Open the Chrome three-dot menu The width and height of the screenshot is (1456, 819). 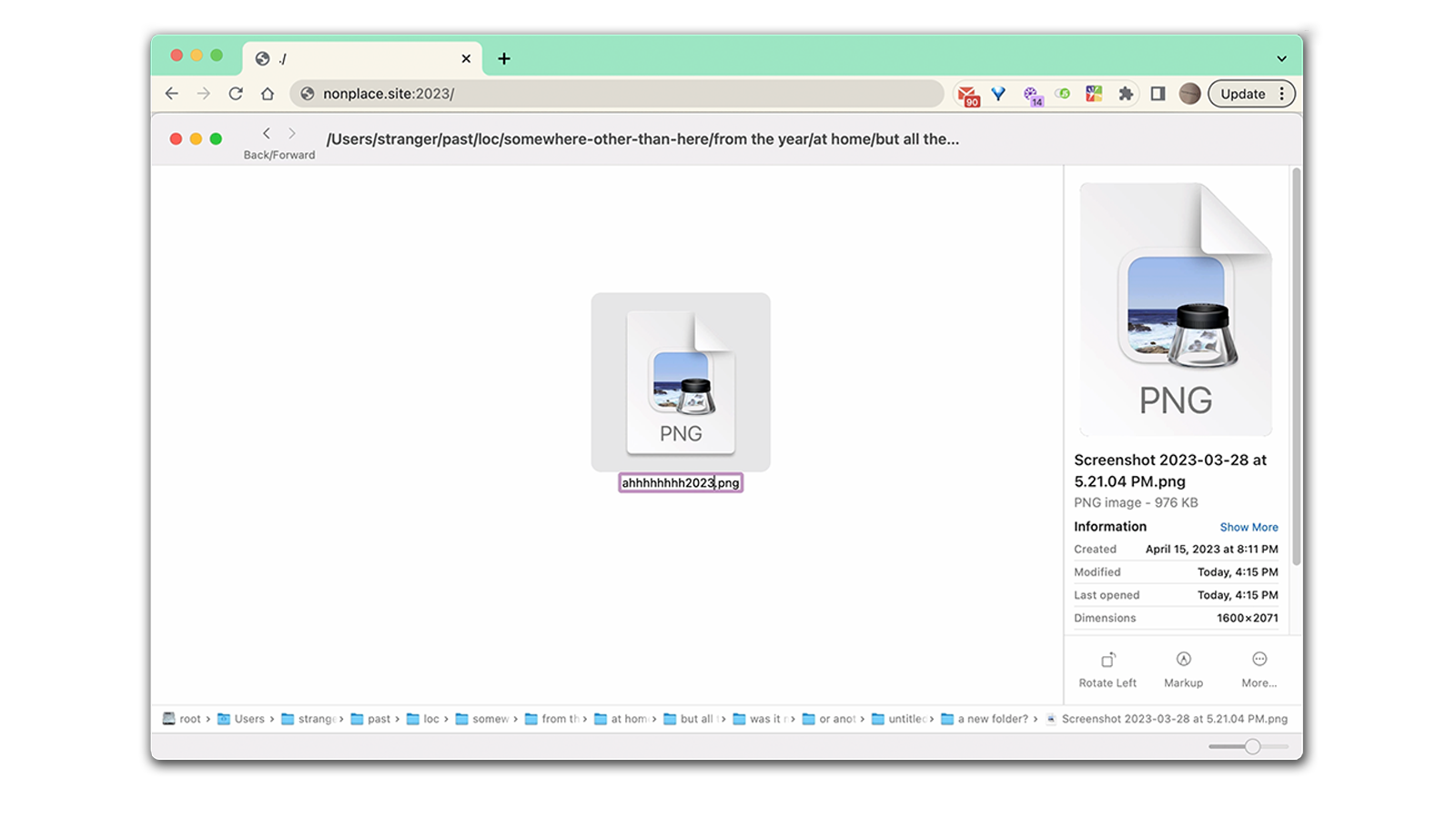point(1282,94)
